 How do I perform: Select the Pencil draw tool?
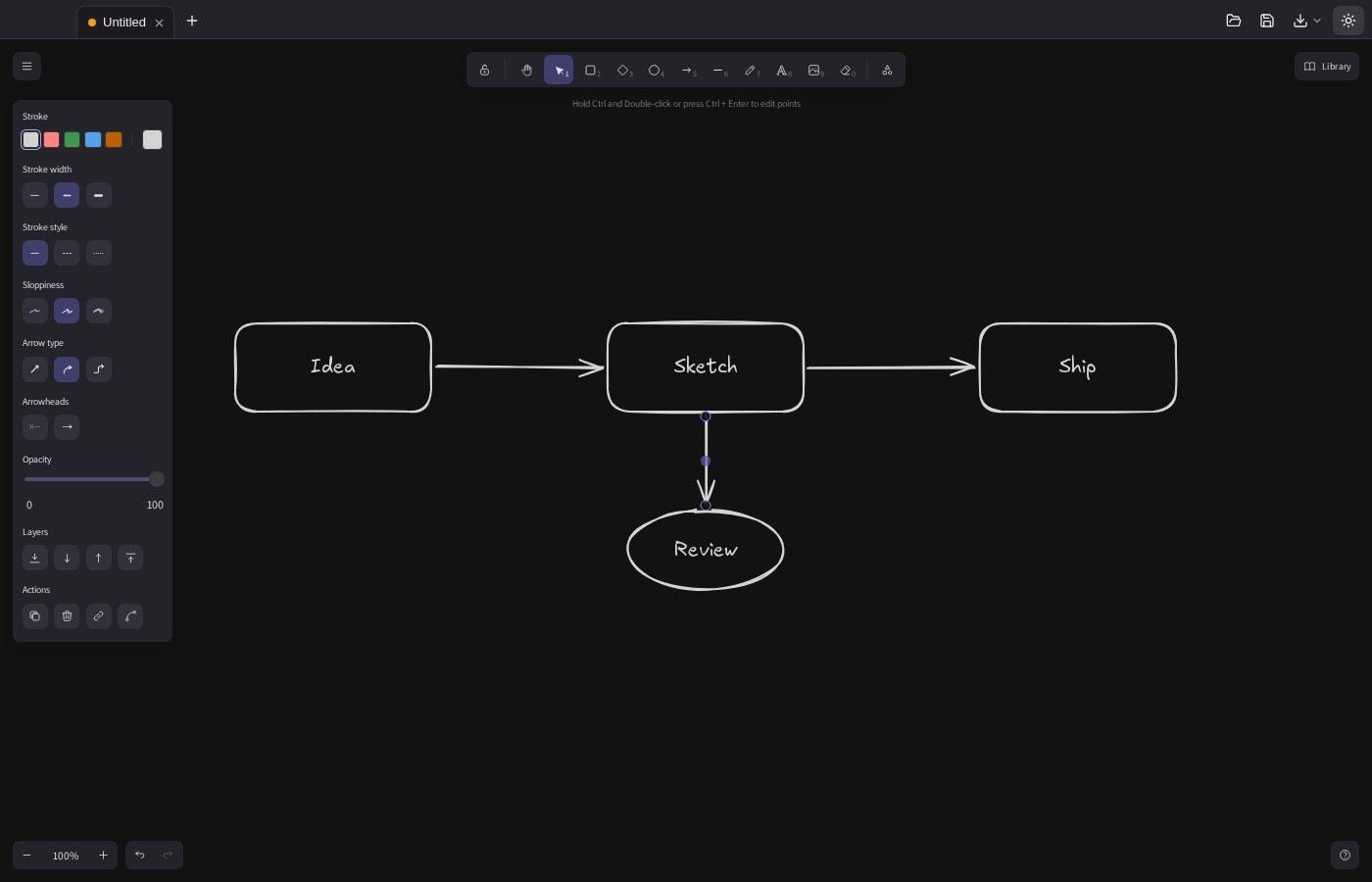point(752,70)
